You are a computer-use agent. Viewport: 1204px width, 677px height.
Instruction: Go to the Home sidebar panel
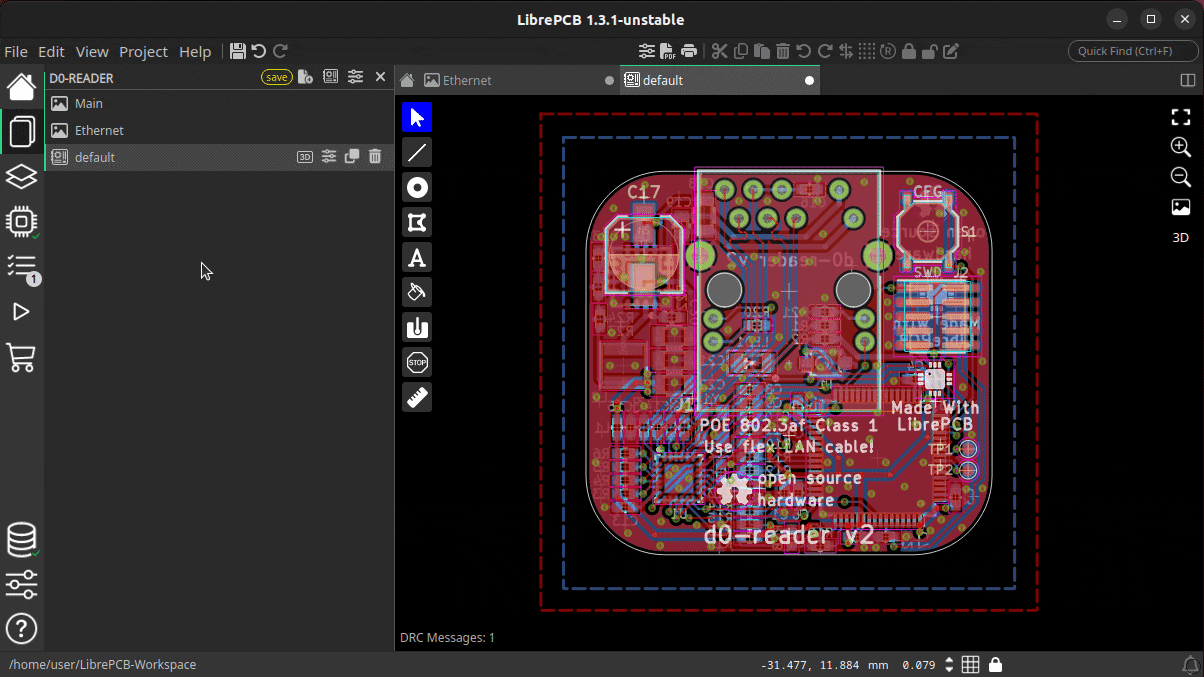point(21,86)
